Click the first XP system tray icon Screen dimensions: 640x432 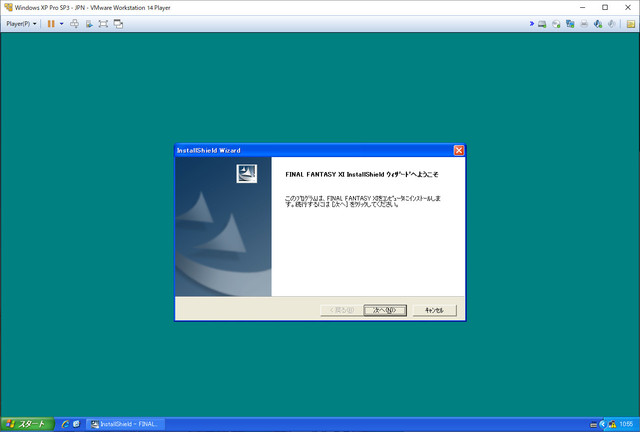pos(594,425)
